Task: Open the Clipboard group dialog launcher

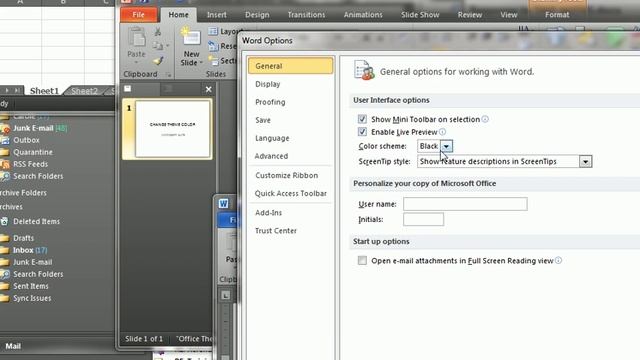Action: point(169,75)
